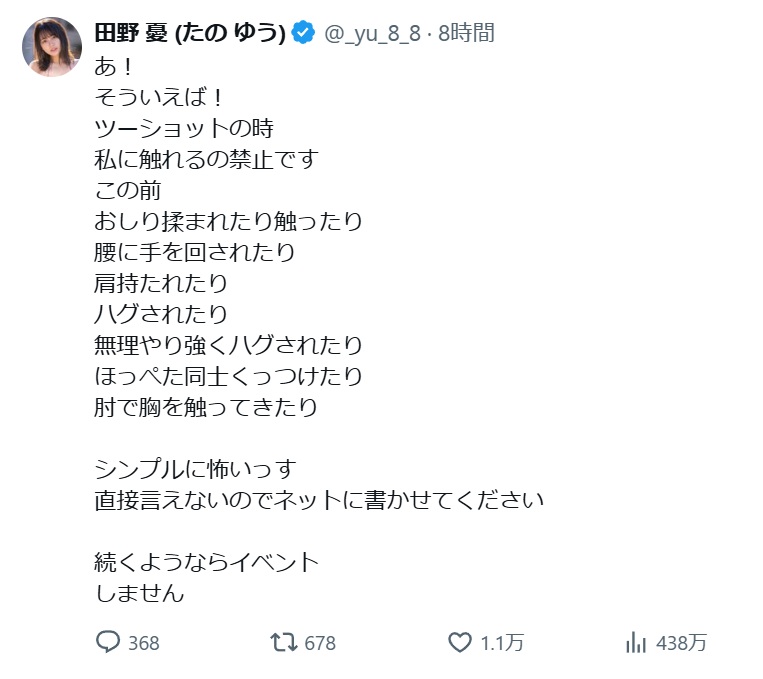Click the line 続くようならイベント
Screen dimensions: 763x679
point(206,561)
